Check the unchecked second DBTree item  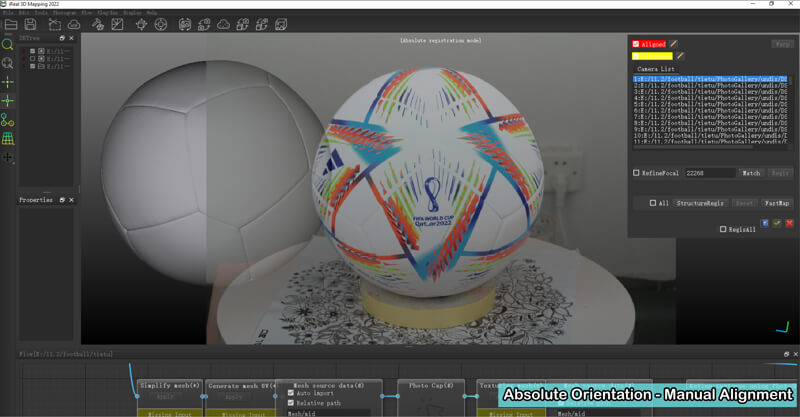(33, 59)
